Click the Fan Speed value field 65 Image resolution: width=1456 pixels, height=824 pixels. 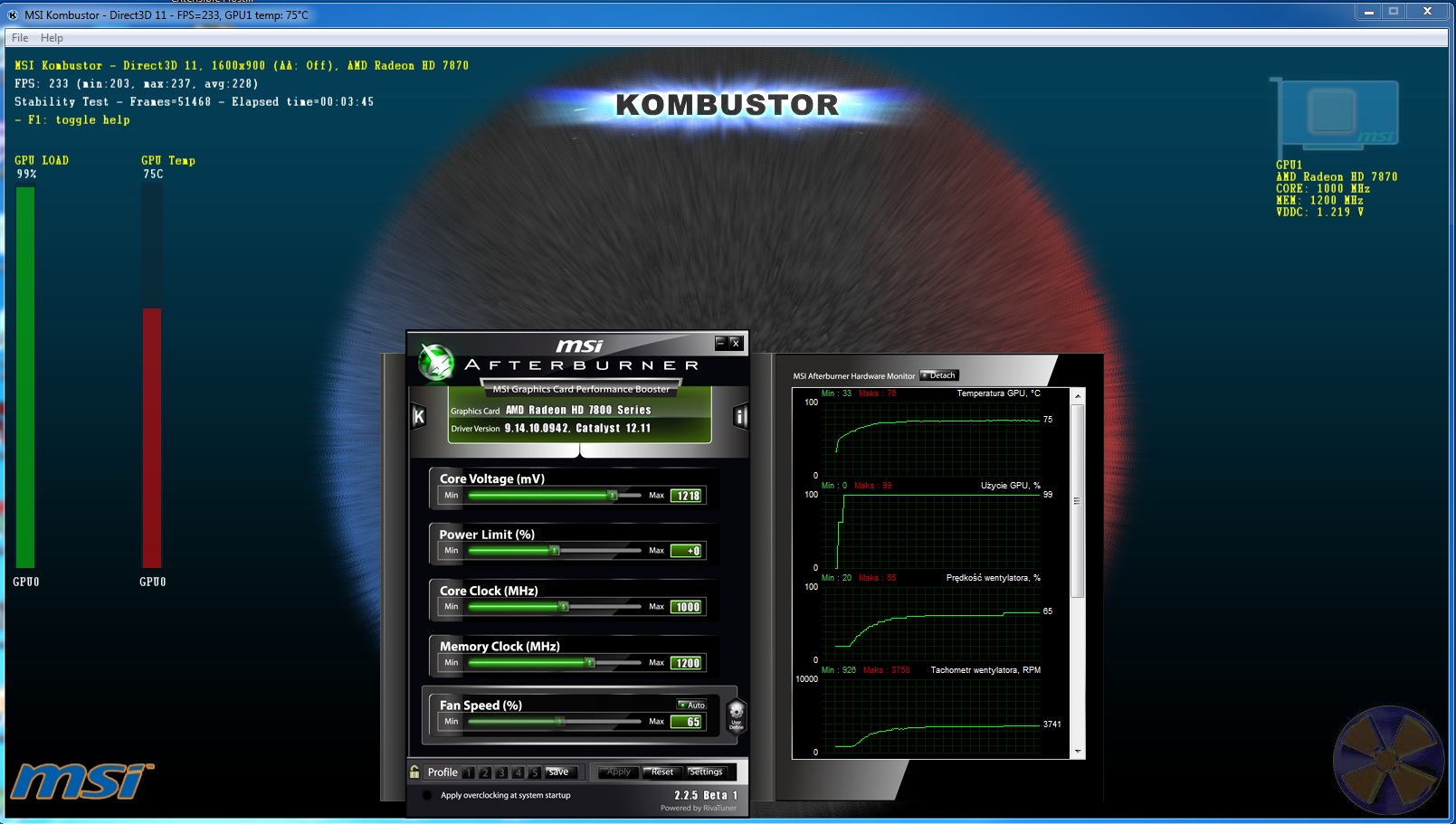point(687,722)
